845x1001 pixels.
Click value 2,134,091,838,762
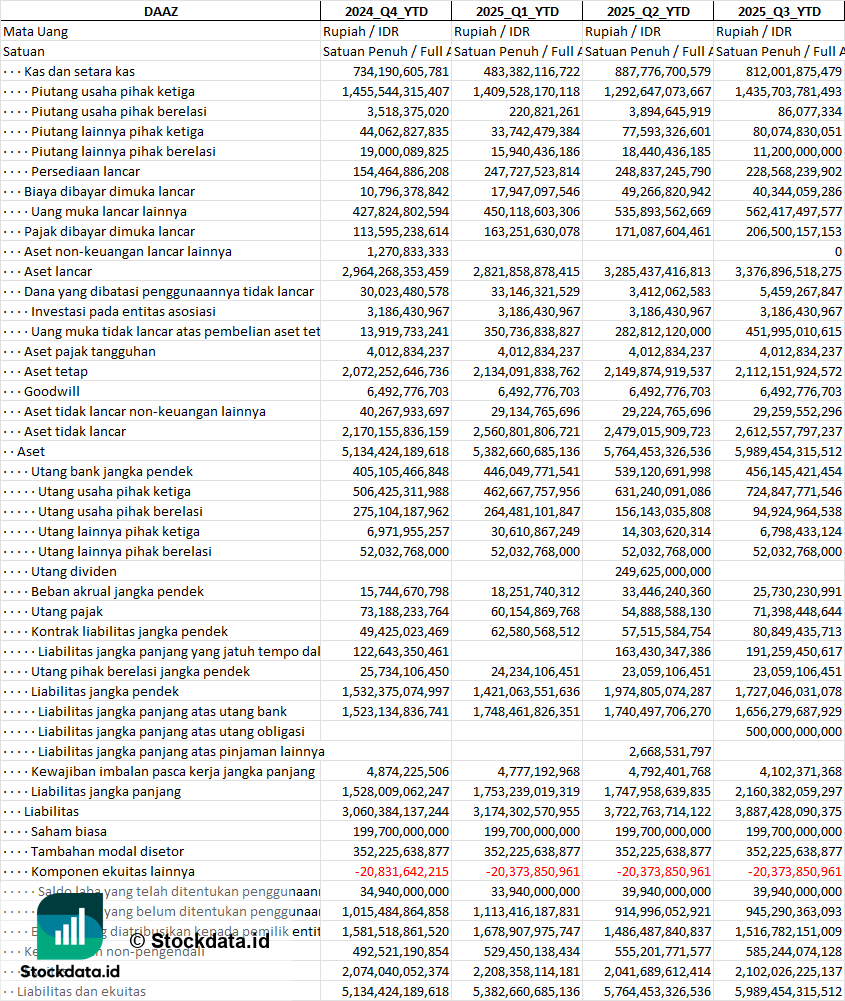pos(527,372)
